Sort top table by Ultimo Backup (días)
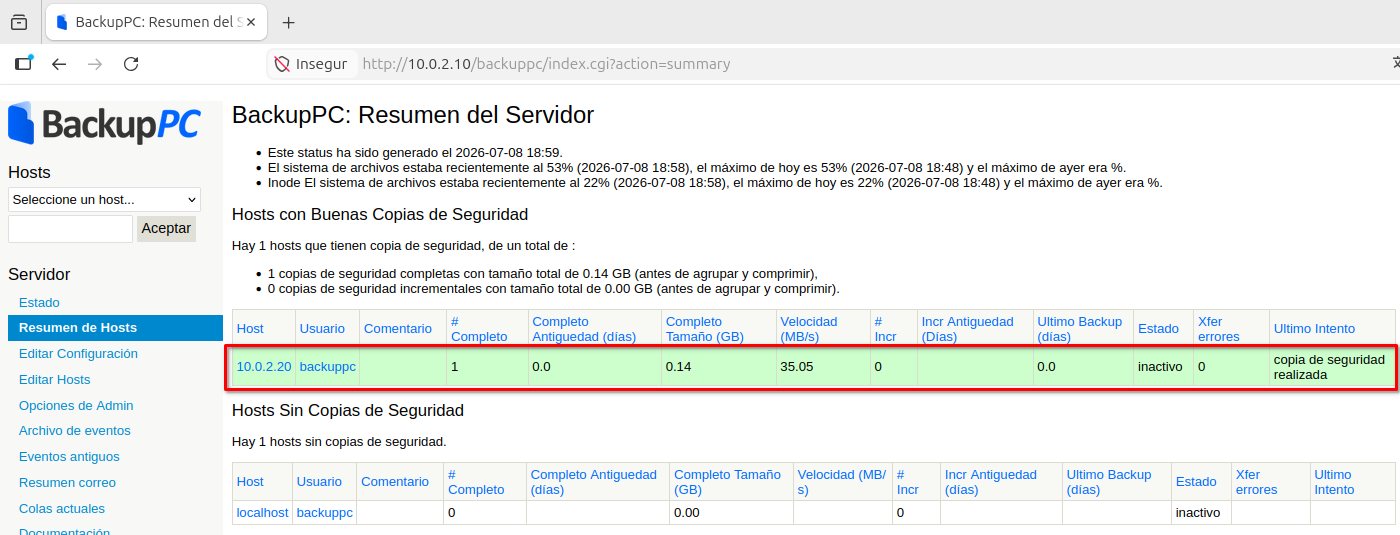This screenshot has height=535, width=1400. 1080,329
